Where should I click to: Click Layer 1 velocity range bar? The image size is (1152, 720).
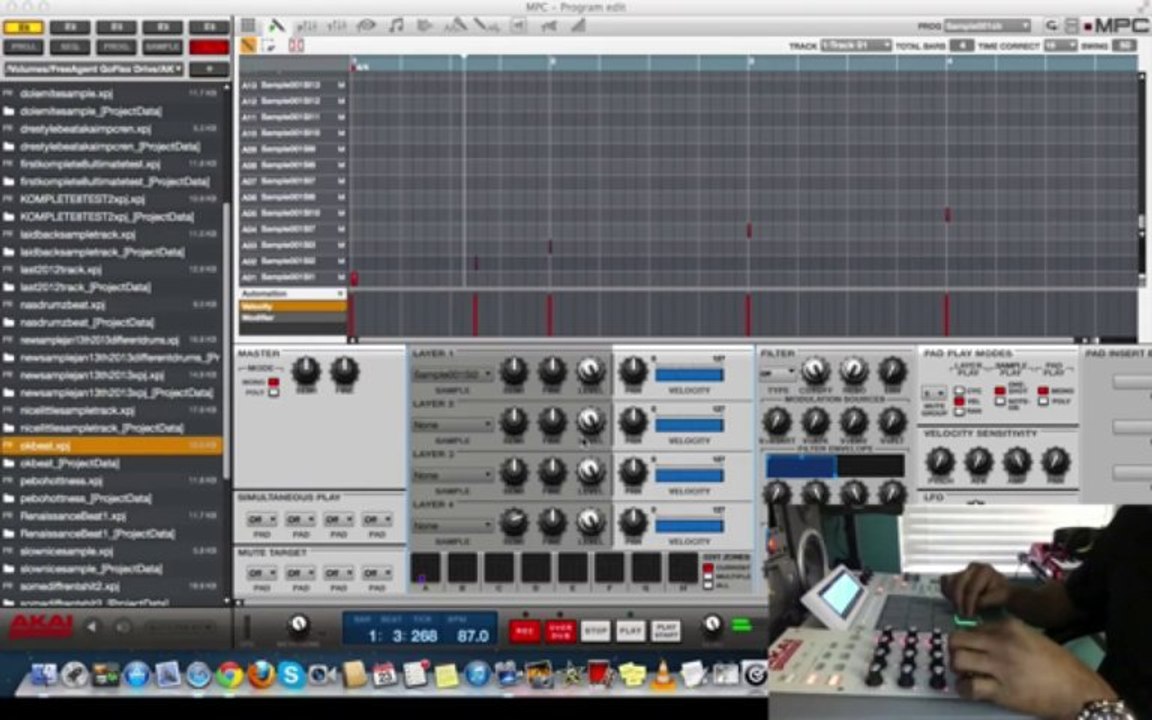688,375
